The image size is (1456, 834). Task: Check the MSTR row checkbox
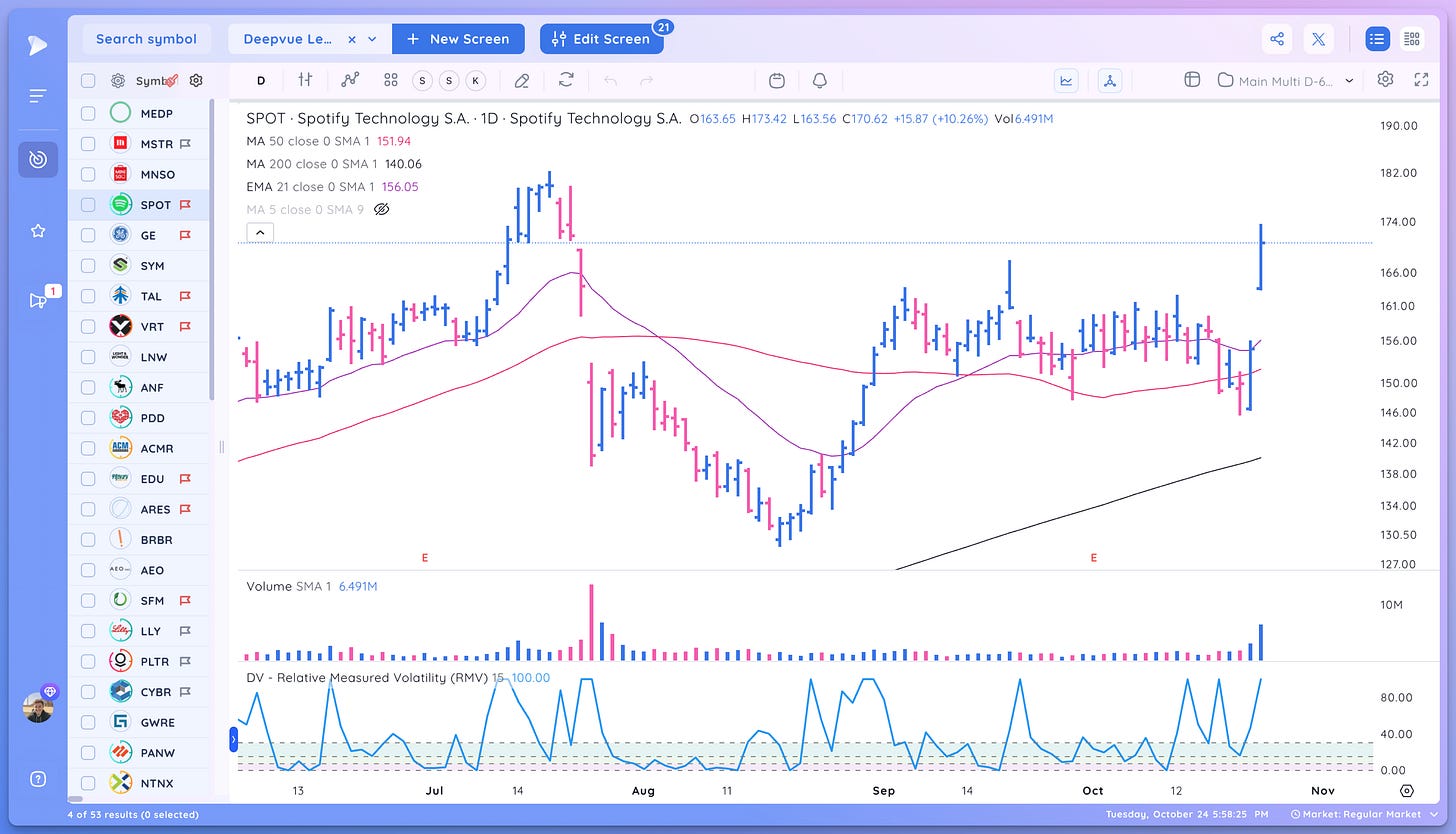(x=88, y=144)
